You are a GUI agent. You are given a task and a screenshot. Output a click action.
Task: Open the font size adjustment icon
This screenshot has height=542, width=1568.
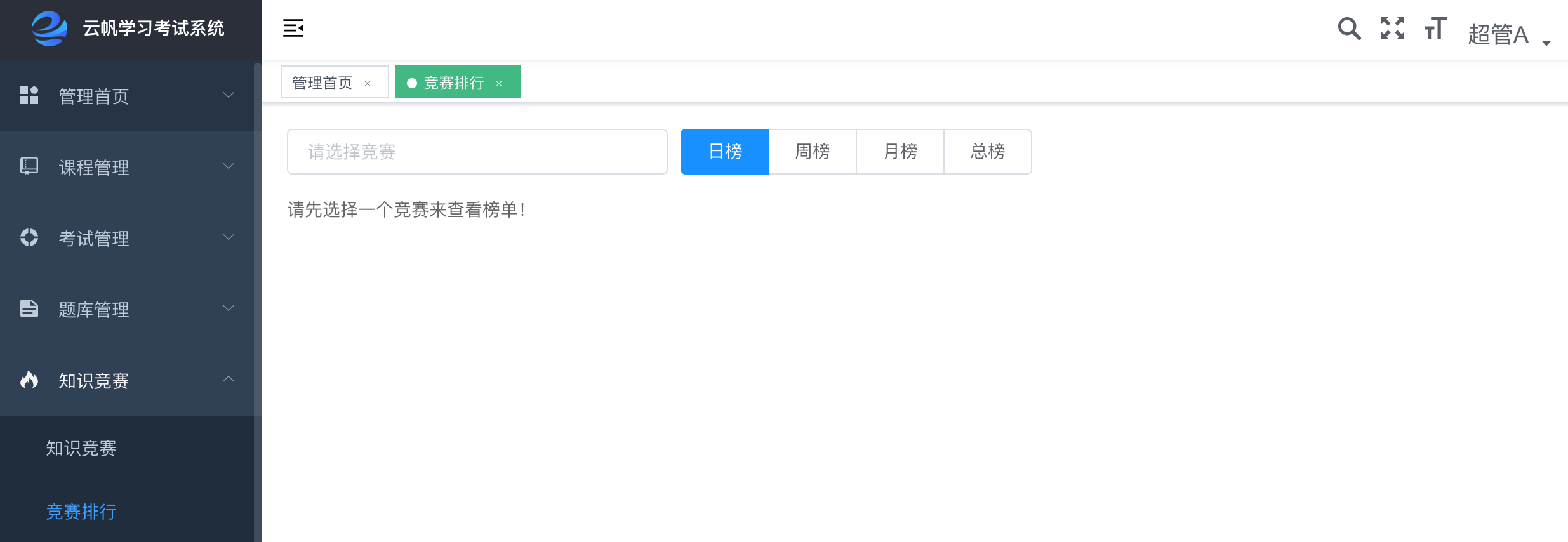pyautogui.click(x=1435, y=29)
